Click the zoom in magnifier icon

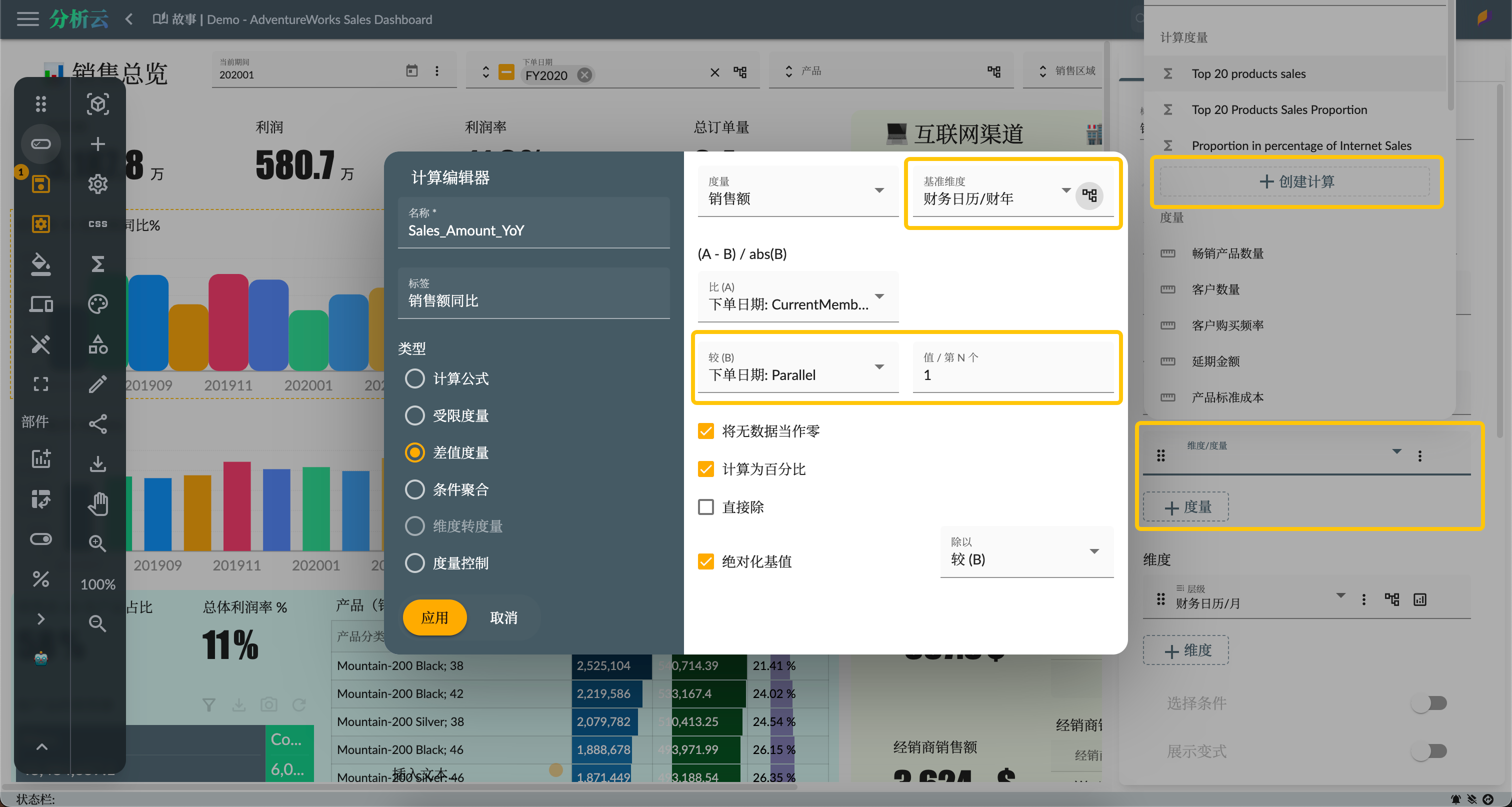[98, 544]
